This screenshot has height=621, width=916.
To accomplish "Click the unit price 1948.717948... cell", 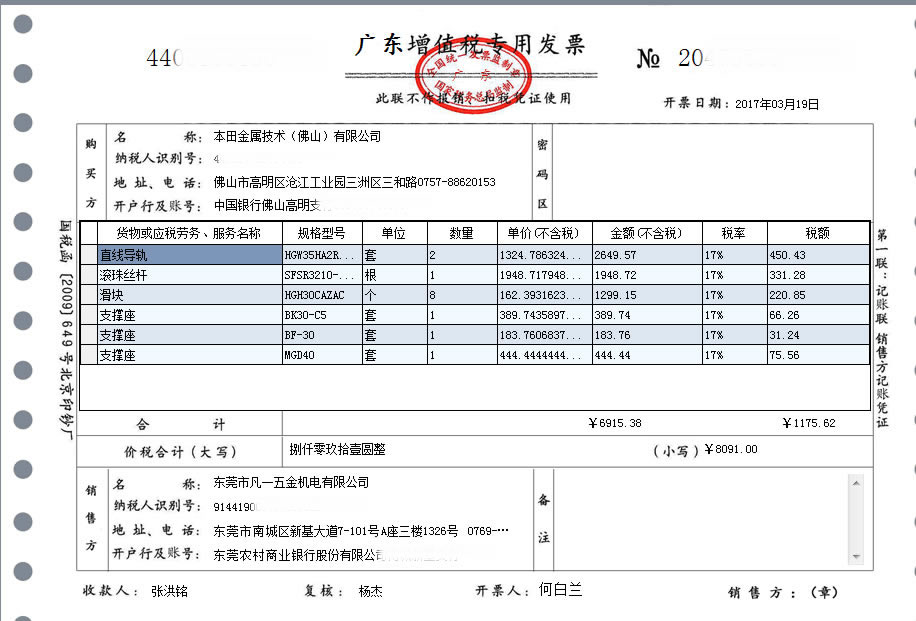I will [x=544, y=275].
